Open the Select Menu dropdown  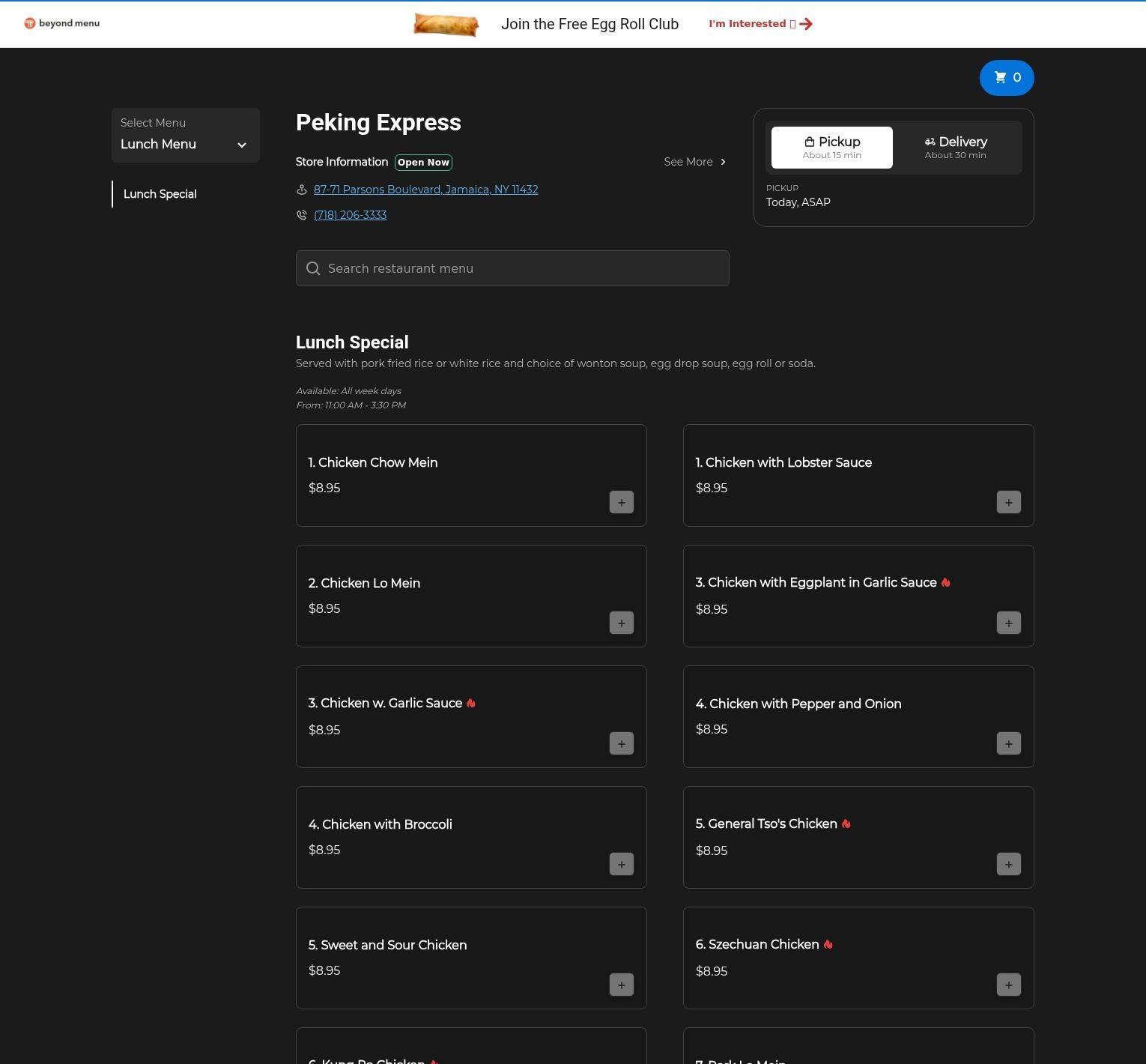[185, 136]
